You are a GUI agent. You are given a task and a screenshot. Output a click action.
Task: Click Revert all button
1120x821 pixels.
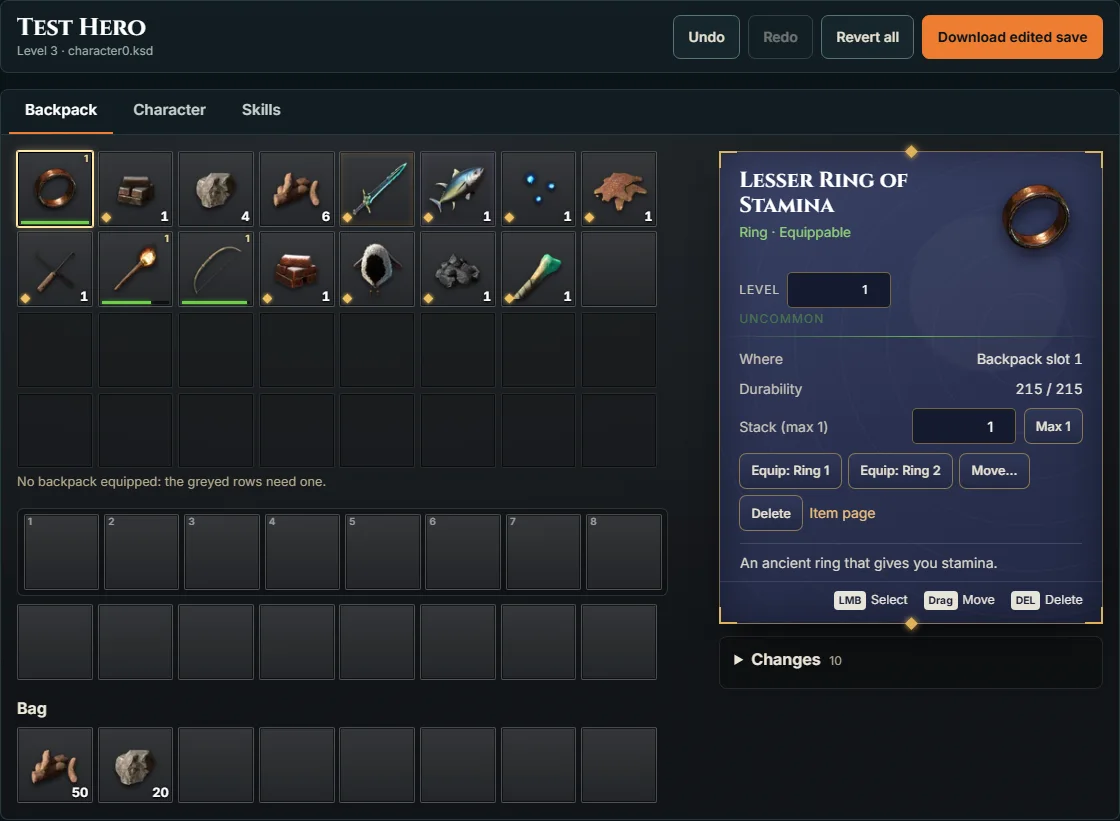(x=867, y=37)
